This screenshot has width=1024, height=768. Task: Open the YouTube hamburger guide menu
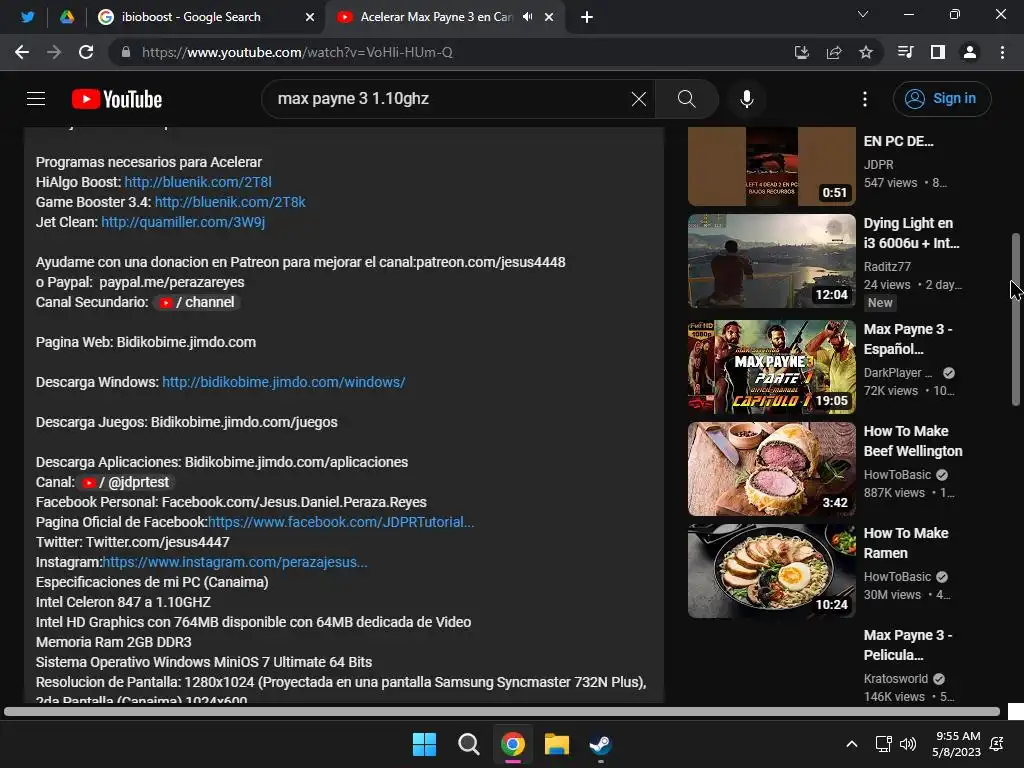[36, 99]
